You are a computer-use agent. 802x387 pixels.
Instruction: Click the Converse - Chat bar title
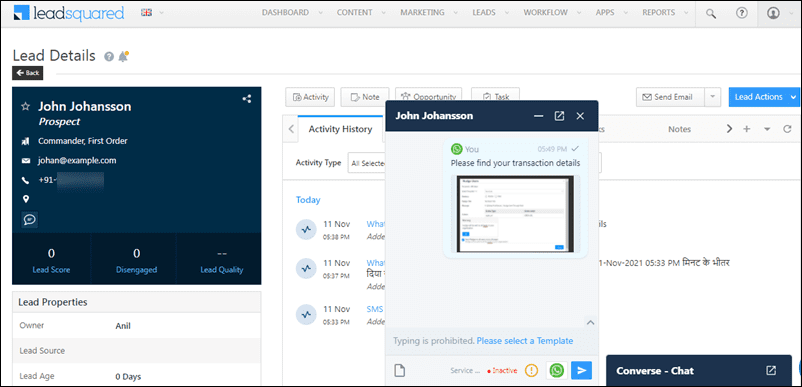point(655,371)
